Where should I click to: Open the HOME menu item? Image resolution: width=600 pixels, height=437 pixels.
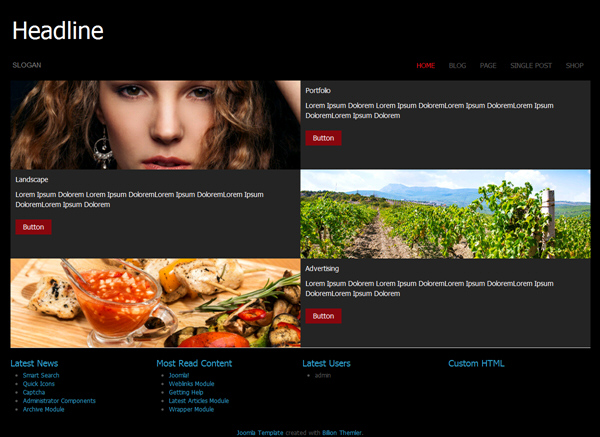[426, 65]
